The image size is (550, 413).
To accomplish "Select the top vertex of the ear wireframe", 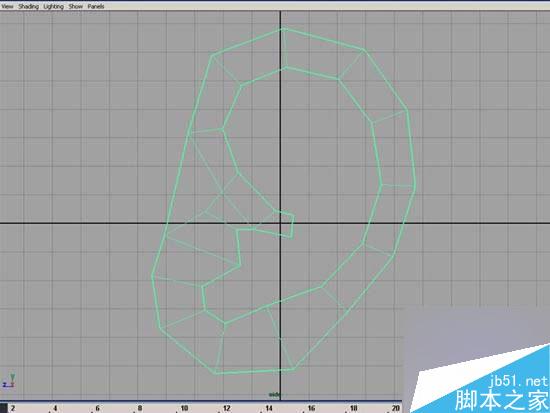I will [283, 28].
